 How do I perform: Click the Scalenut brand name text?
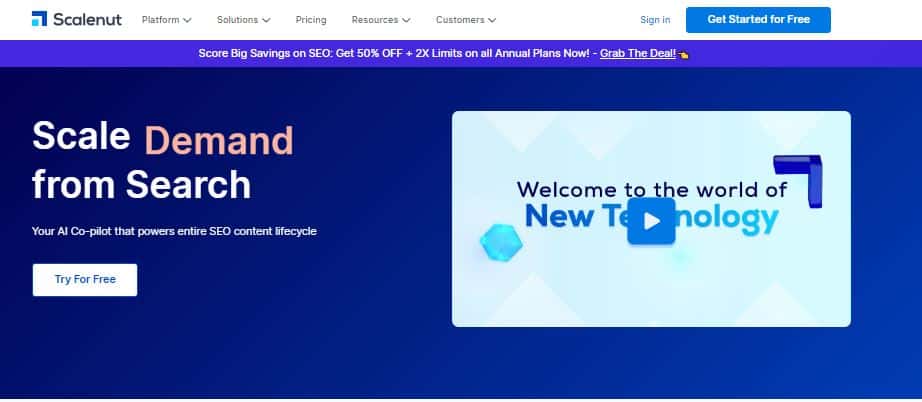[87, 19]
